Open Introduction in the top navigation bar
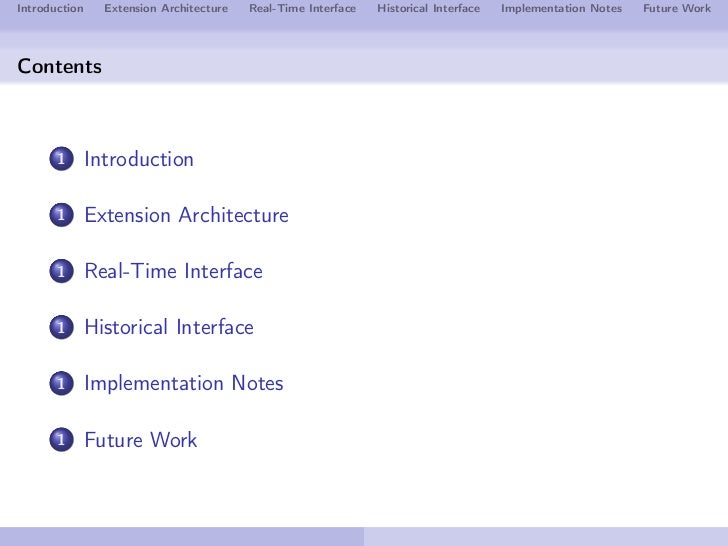This screenshot has width=728, height=546. [50, 8]
